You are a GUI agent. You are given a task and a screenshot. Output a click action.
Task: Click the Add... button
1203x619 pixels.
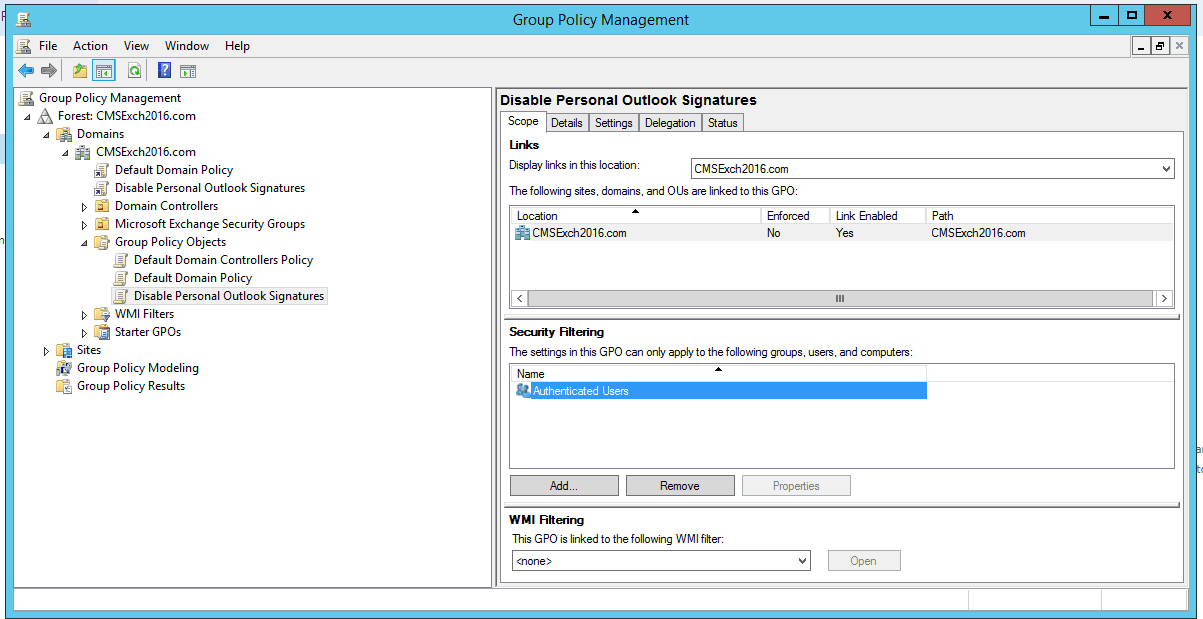point(563,486)
